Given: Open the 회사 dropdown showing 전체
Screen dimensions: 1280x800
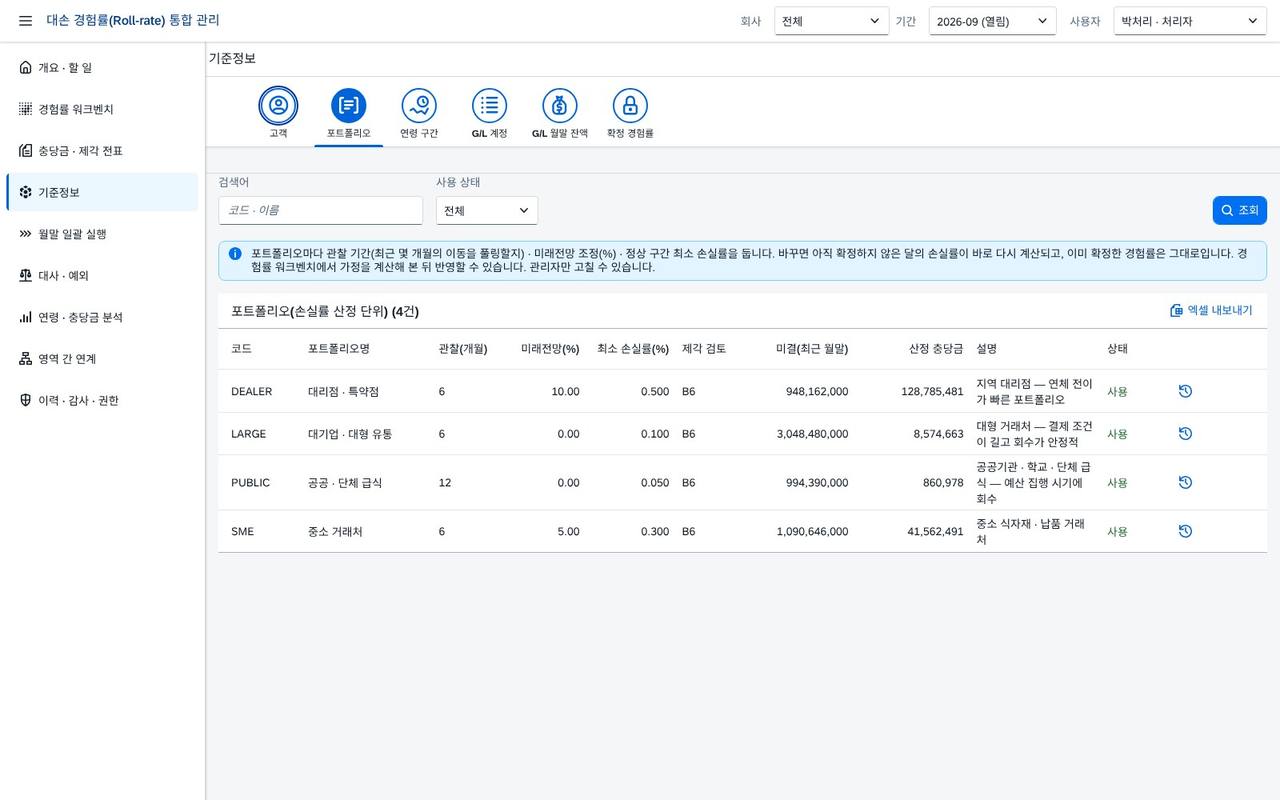Looking at the screenshot, I should point(831,21).
